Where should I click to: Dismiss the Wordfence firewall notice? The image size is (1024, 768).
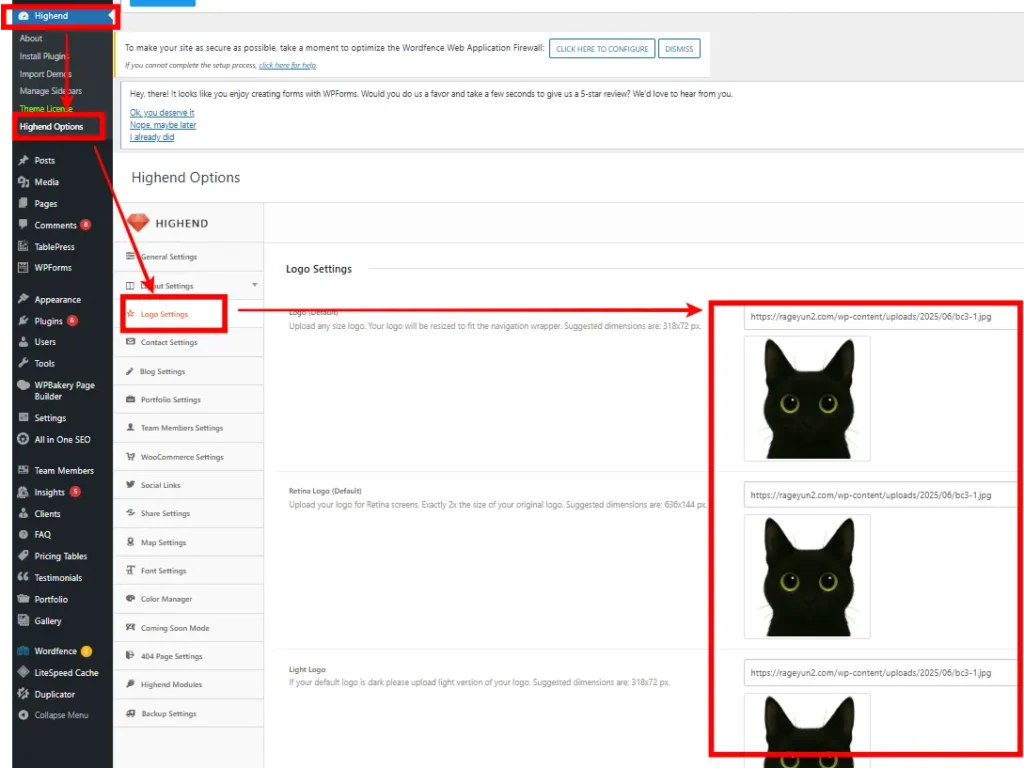tap(679, 49)
